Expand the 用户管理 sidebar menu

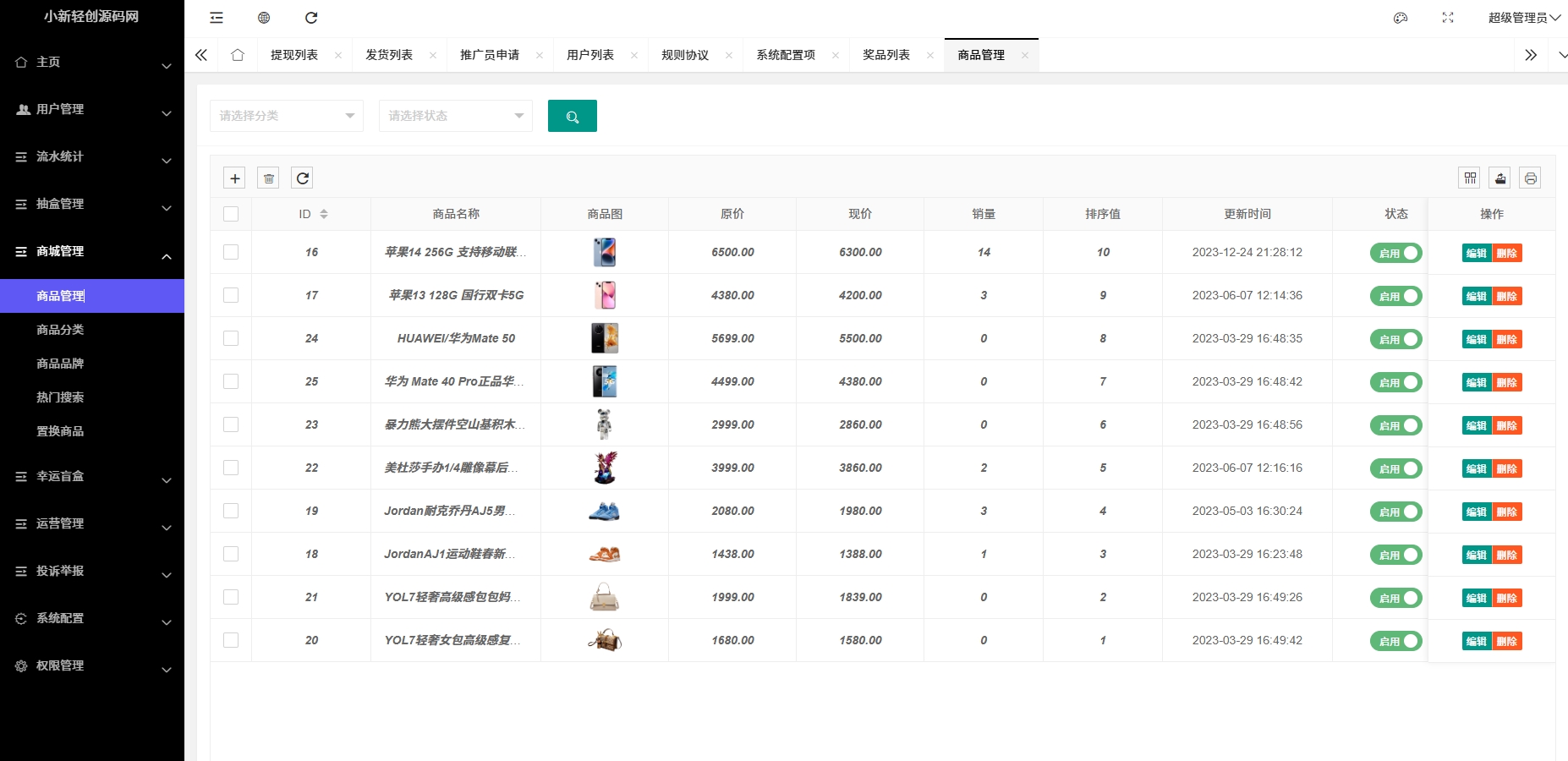(x=92, y=109)
